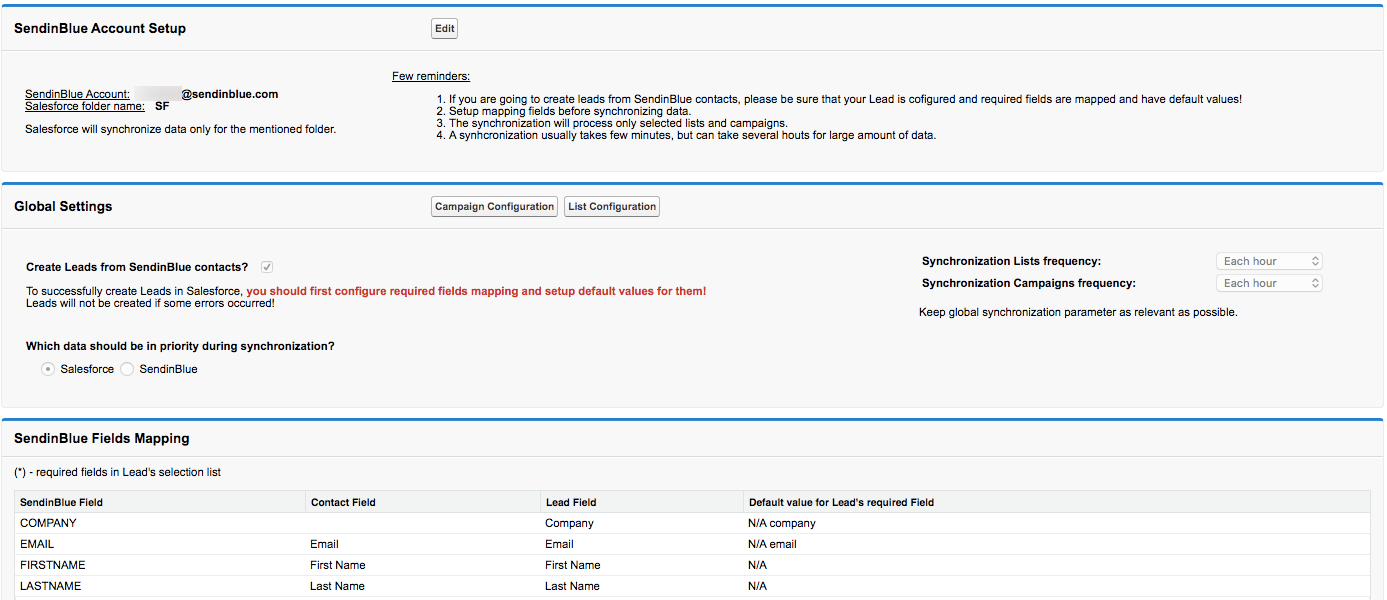Select the COMPANY field row
The width and height of the screenshot is (1387, 600).
(48, 523)
